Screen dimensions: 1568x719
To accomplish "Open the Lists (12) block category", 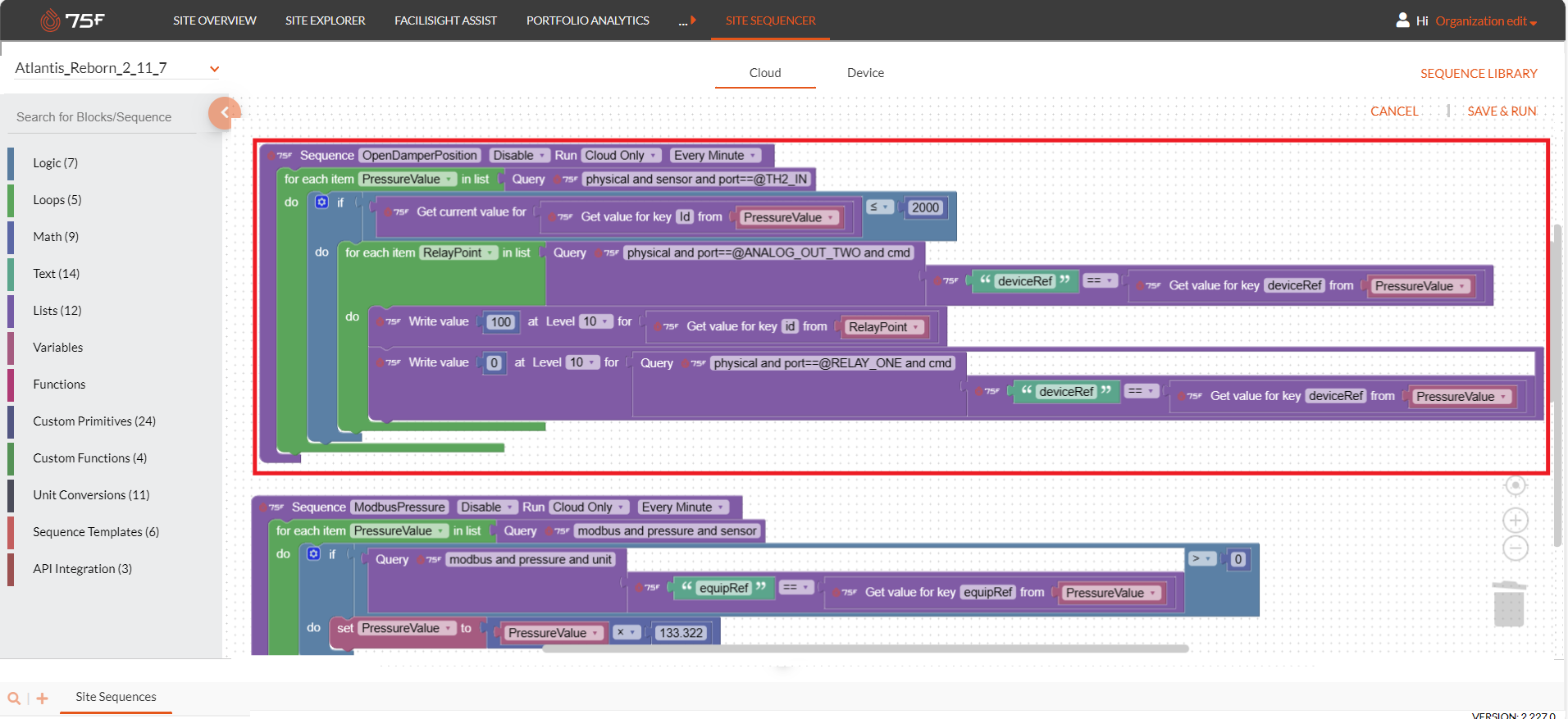I will click(57, 311).
